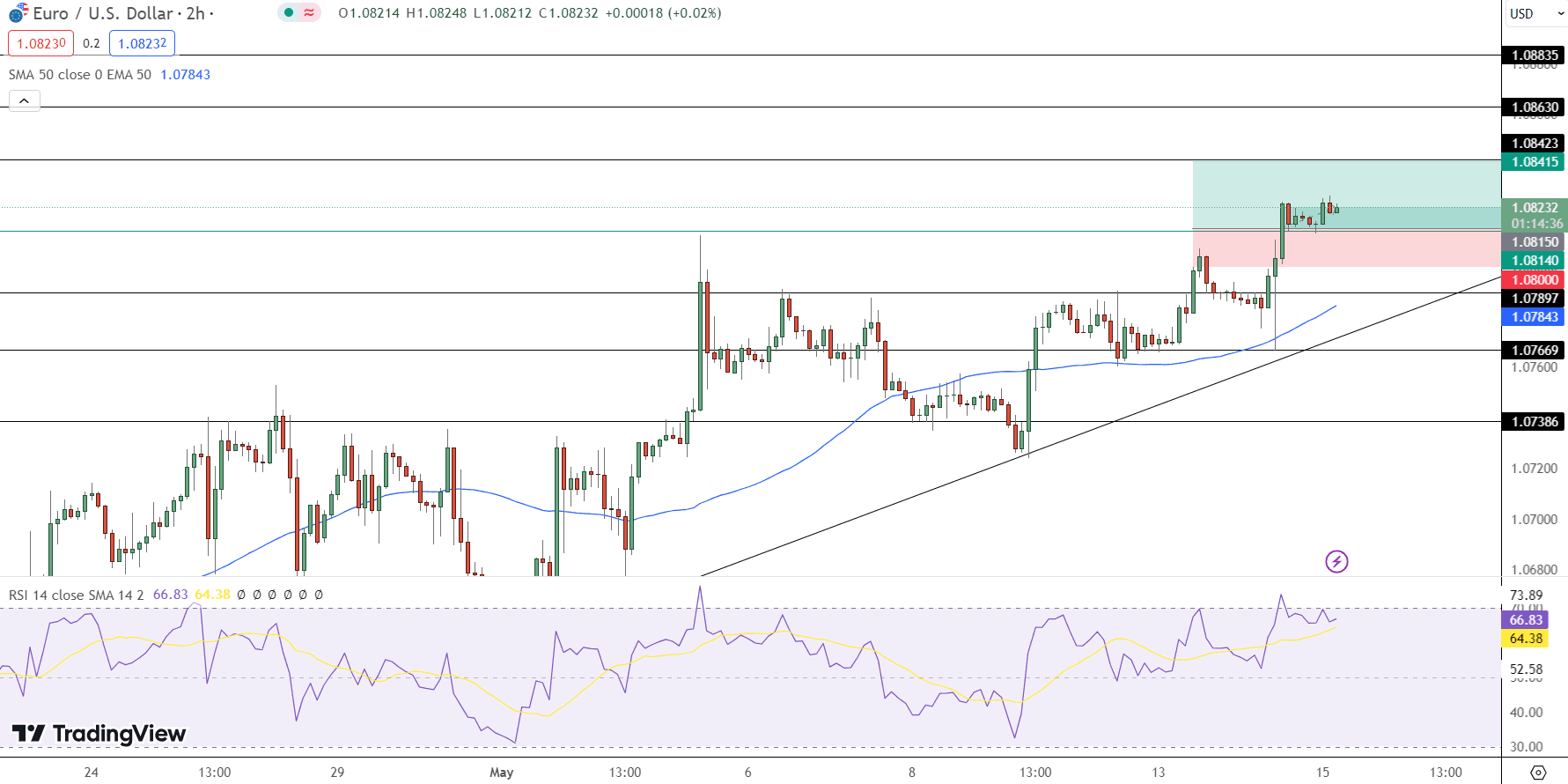Viewport: 1568px width, 784px height.
Task: Open chart settings gear icon
Action: 1538,773
